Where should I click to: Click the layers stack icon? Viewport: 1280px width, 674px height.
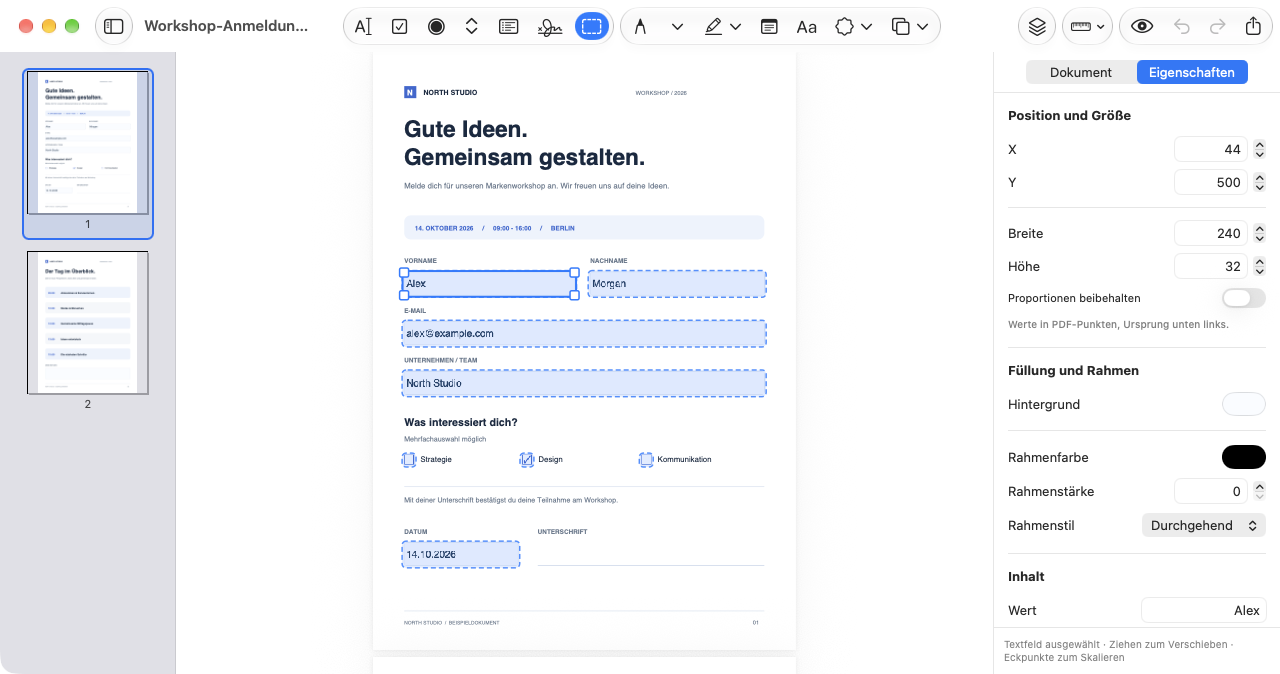coord(1037,27)
